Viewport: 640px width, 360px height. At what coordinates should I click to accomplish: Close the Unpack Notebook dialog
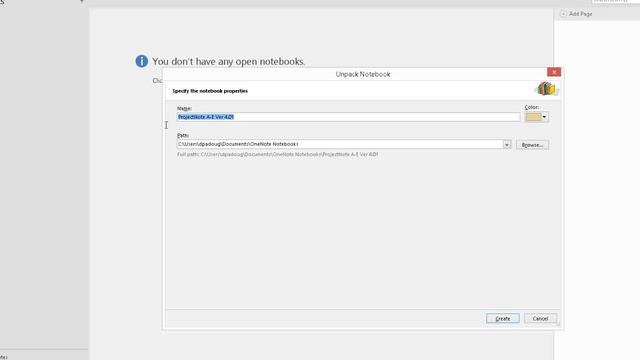tap(554, 72)
